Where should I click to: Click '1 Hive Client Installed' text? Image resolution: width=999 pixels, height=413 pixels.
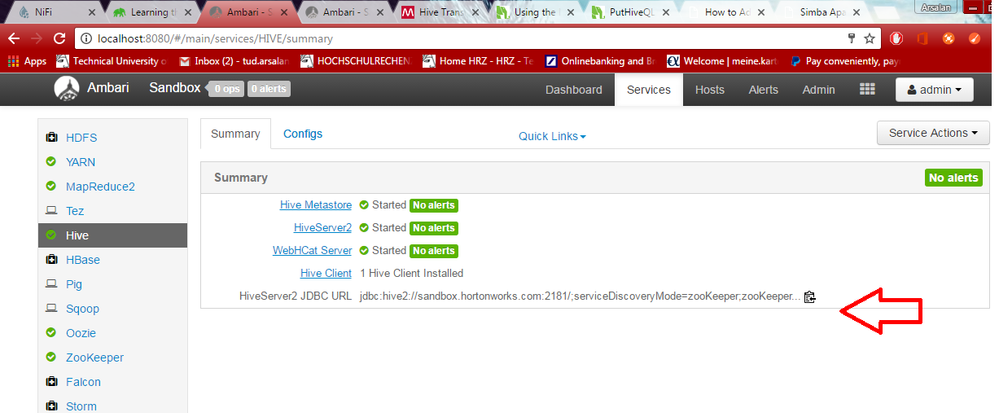click(x=412, y=273)
